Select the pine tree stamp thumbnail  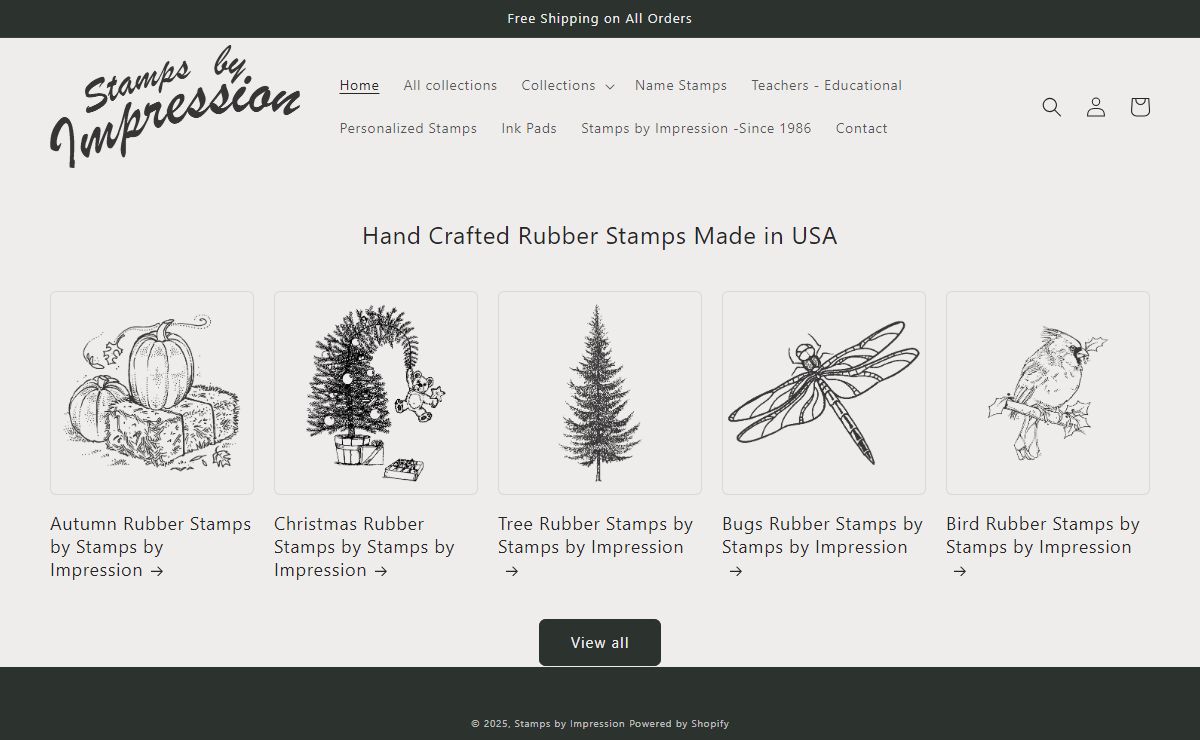pos(600,393)
